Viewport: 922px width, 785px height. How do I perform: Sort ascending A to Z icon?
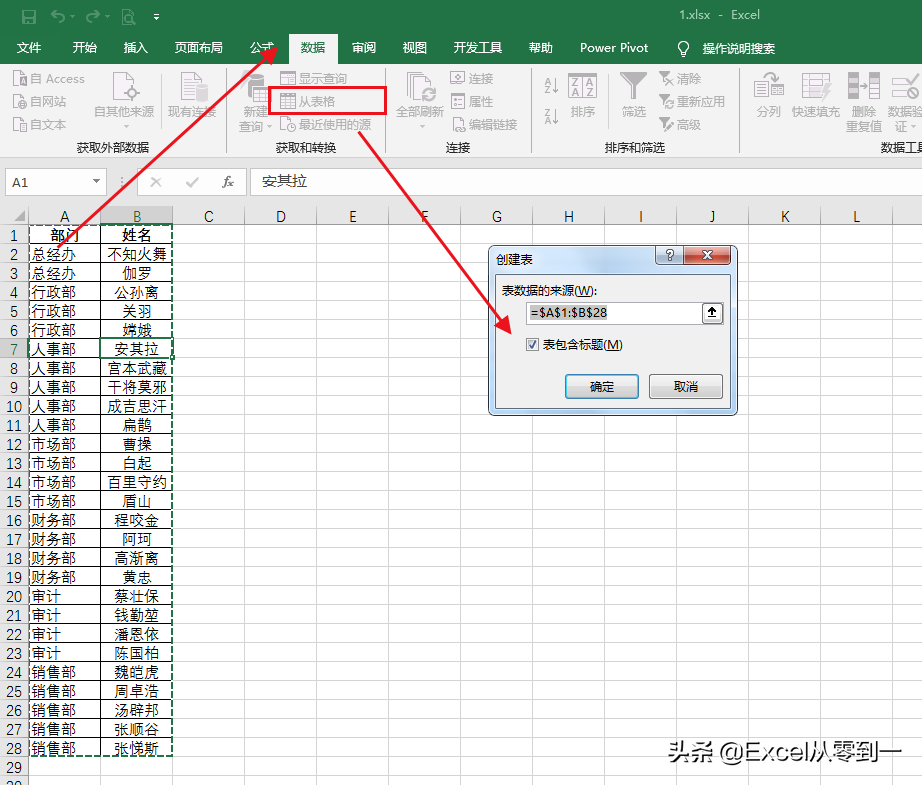(551, 85)
